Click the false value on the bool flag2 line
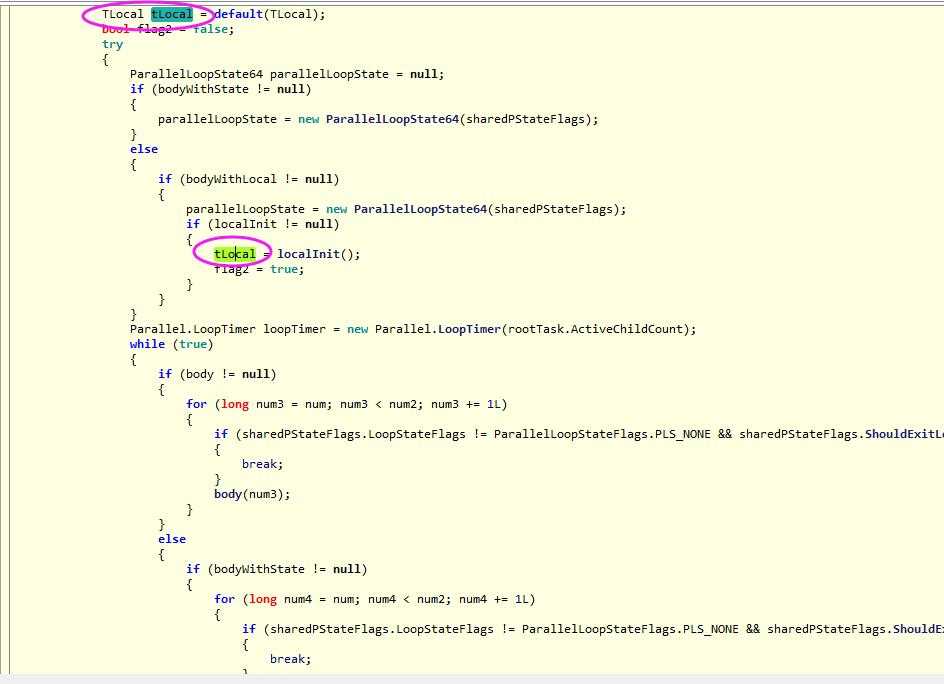Screen dimensions: 944x684 [x=210, y=29]
